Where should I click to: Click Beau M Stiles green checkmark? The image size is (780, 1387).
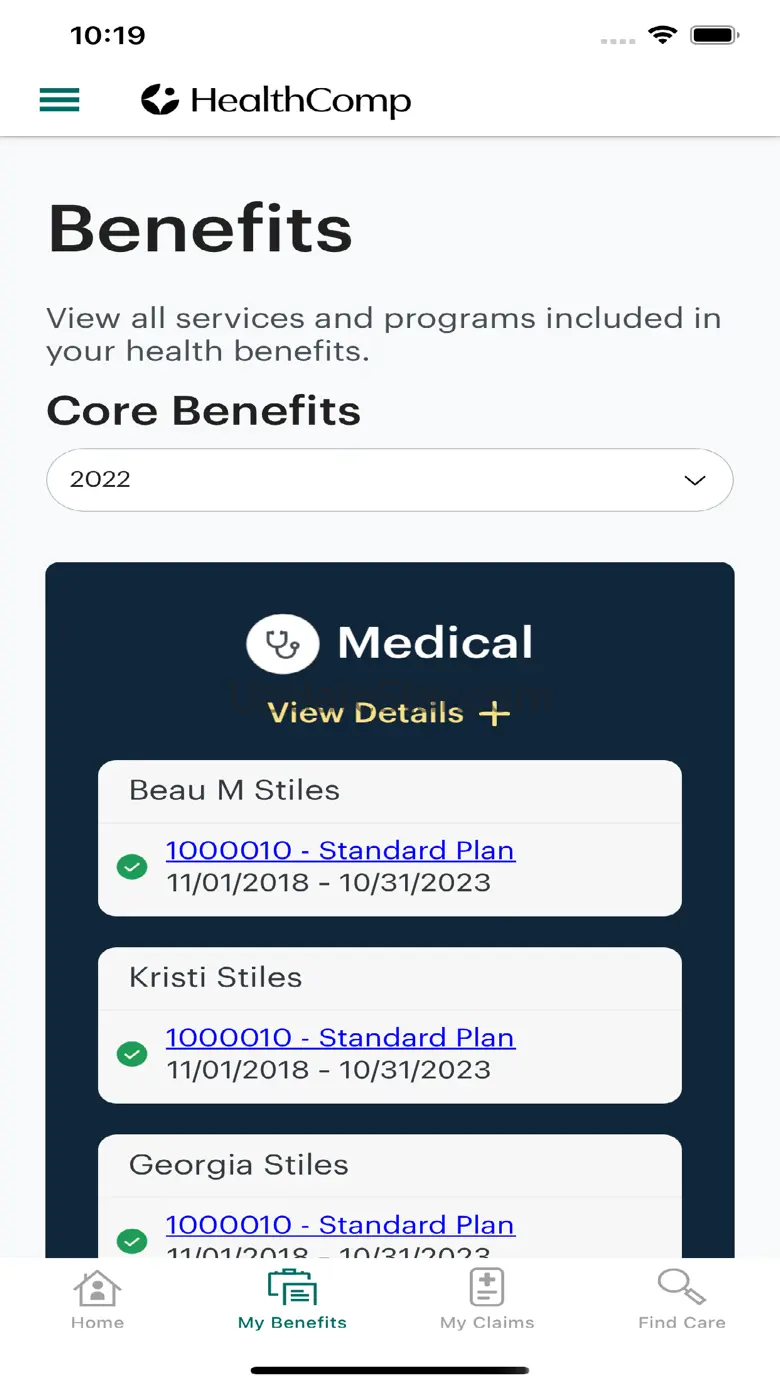pyautogui.click(x=132, y=866)
